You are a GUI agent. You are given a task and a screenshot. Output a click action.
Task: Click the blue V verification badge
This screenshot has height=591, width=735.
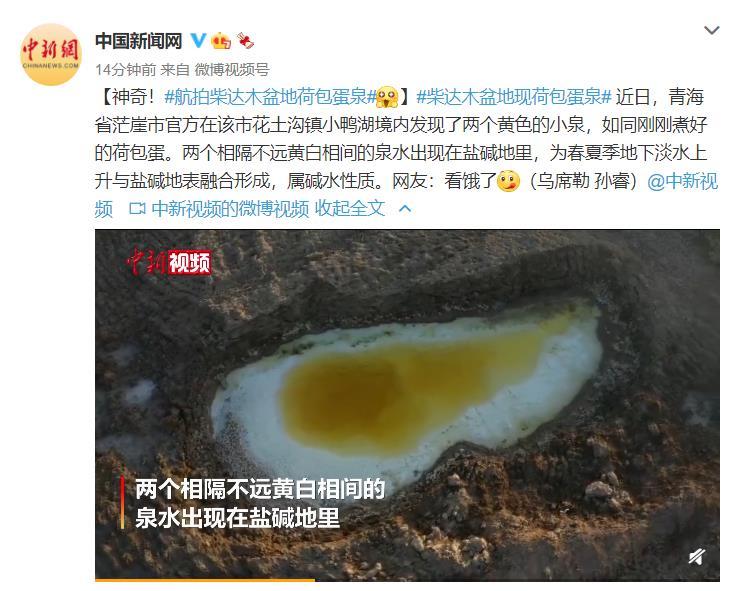tap(199, 40)
